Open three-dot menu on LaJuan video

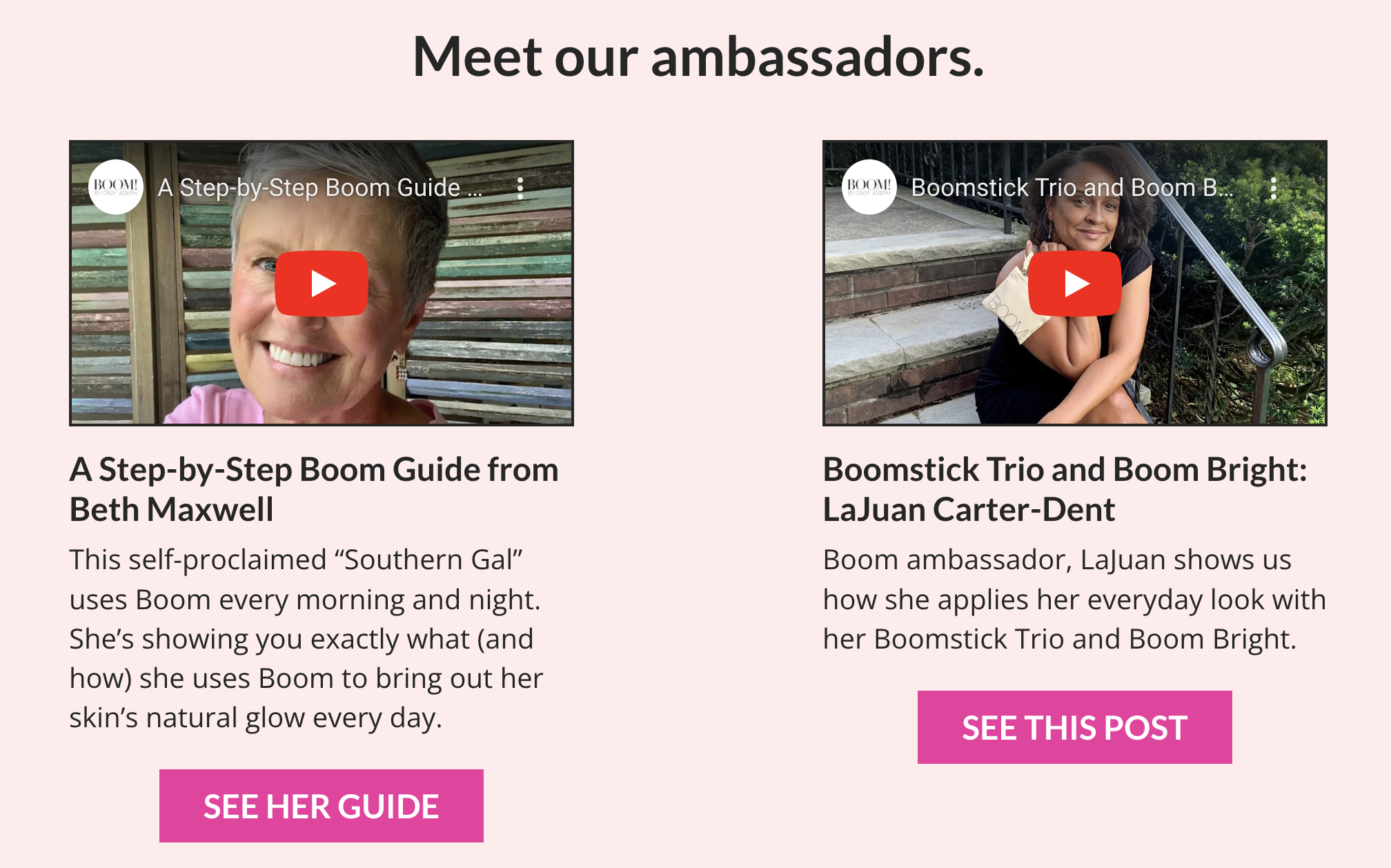1274,188
